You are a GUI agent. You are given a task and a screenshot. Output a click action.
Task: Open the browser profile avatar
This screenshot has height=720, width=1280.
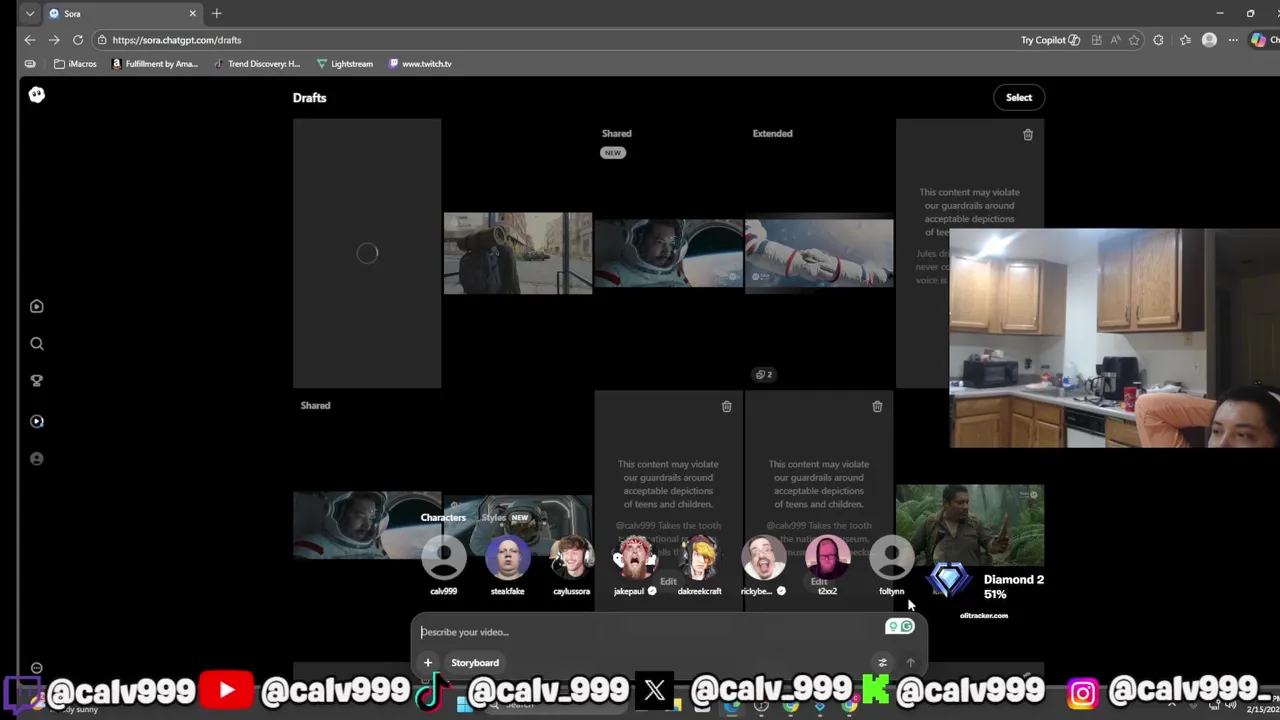pos(1209,40)
